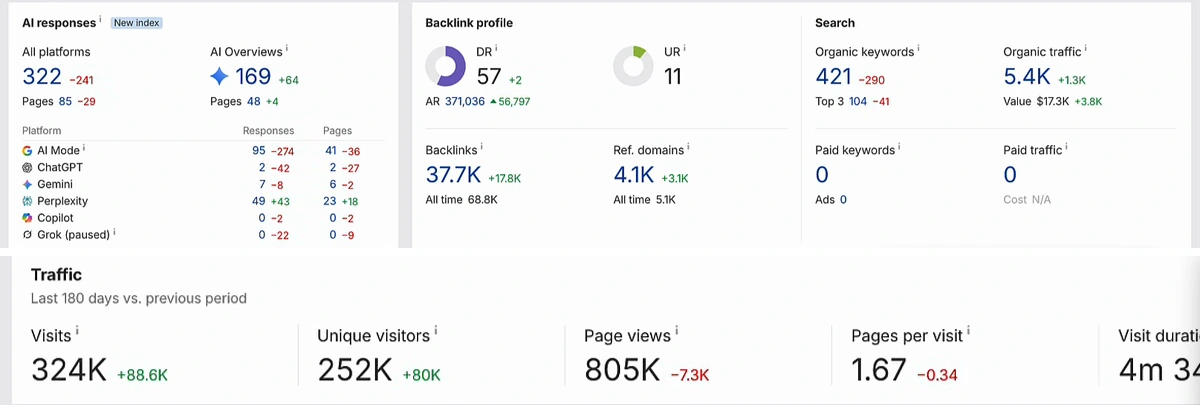Click the Pages column header
The image size is (1200, 405).
pyautogui.click(x=337, y=131)
